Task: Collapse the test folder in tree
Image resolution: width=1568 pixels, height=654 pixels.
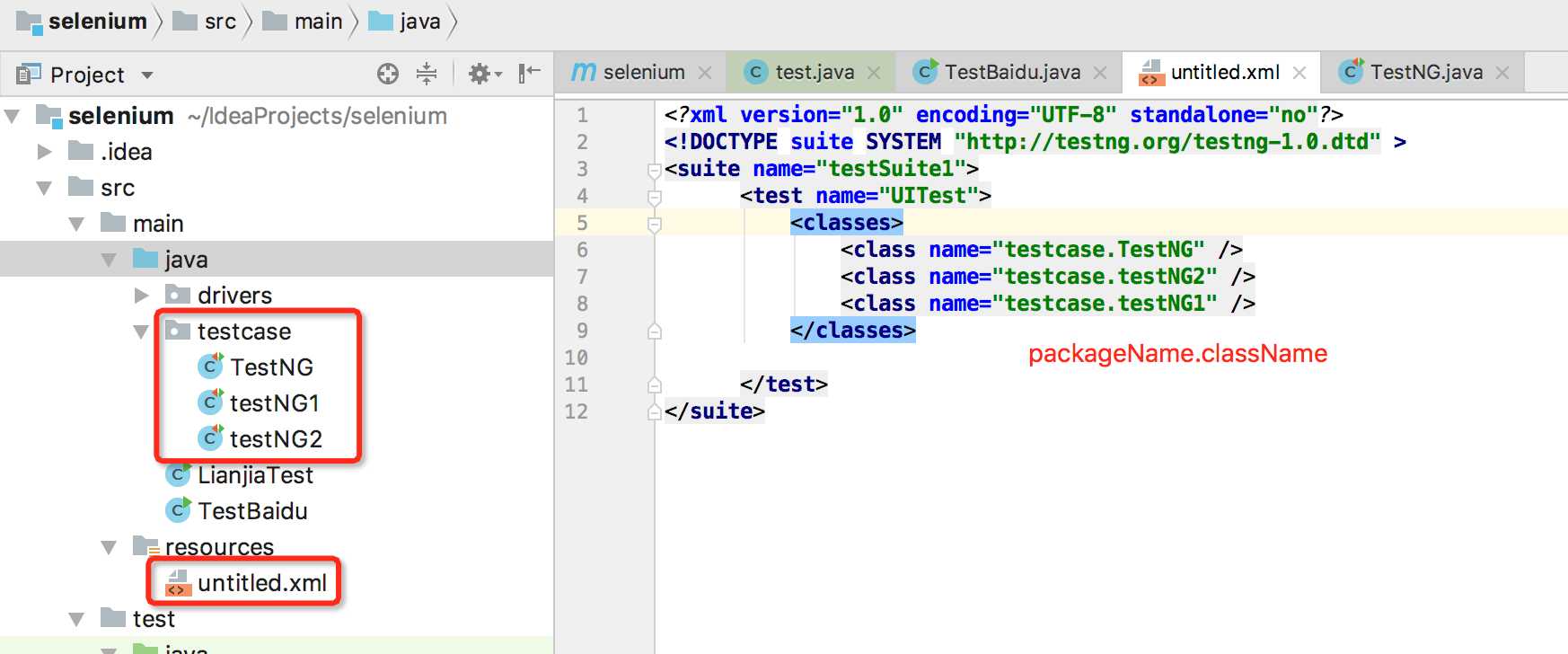Action: 76,619
